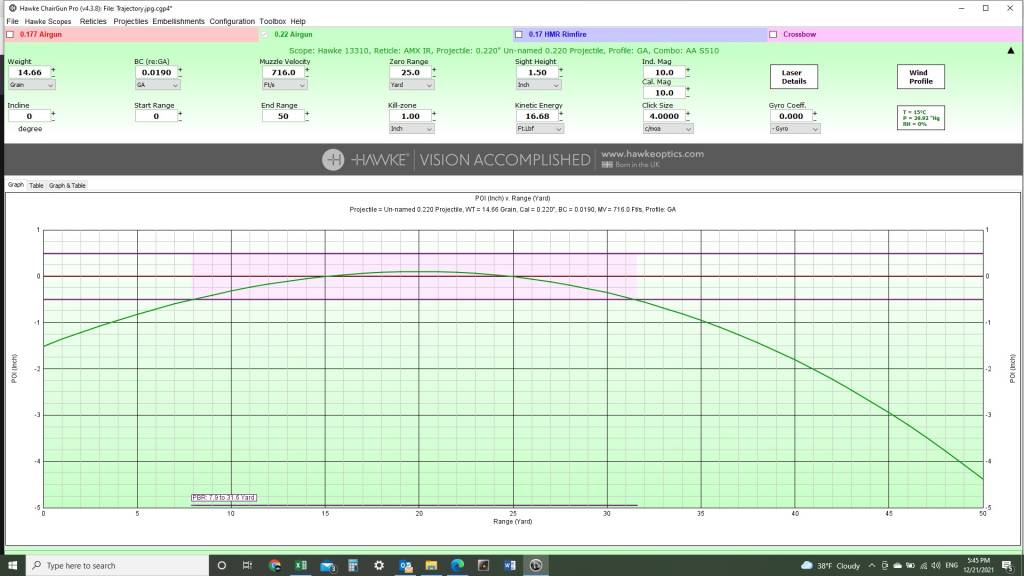The width and height of the screenshot is (1024, 576).
Task: Open Excel from the taskbar
Action: click(300, 566)
